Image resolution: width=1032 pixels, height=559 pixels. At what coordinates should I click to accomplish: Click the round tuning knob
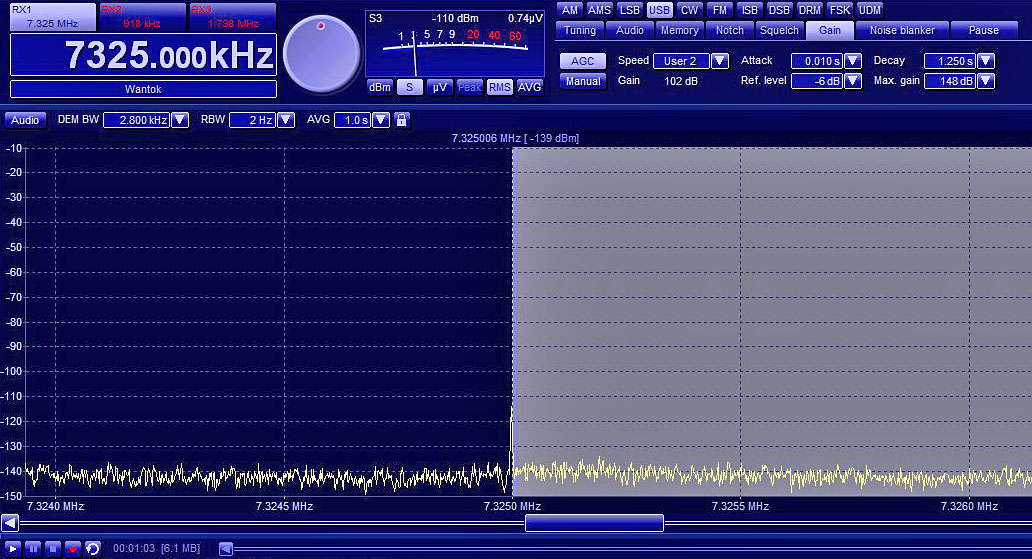(321, 54)
